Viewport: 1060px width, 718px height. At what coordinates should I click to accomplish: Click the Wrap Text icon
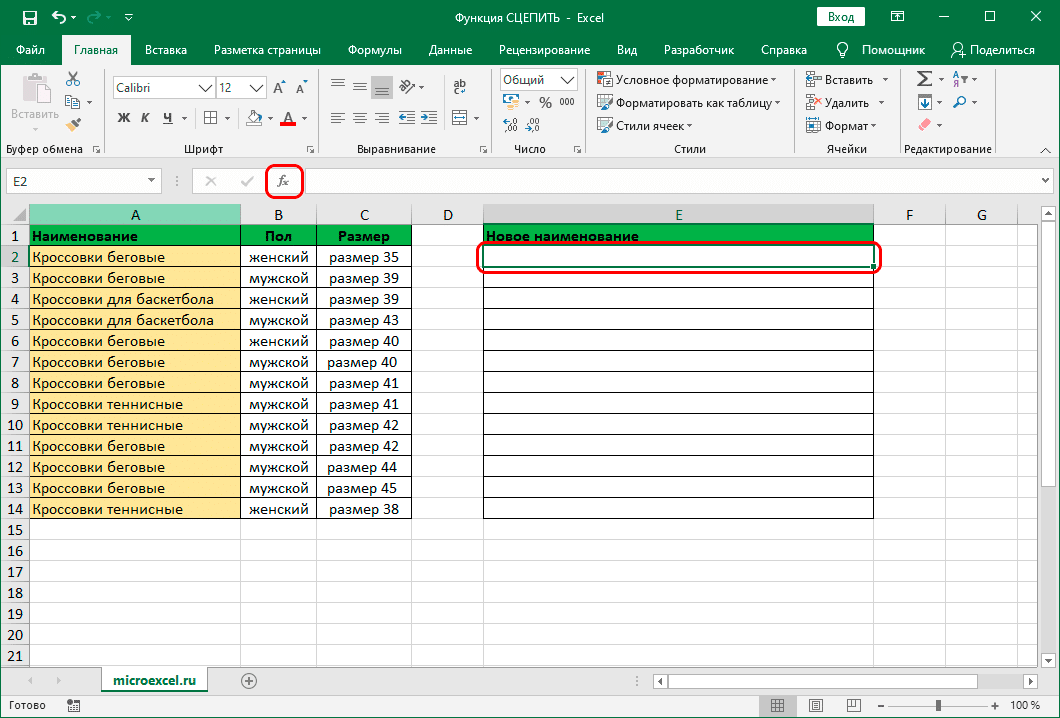click(x=459, y=88)
